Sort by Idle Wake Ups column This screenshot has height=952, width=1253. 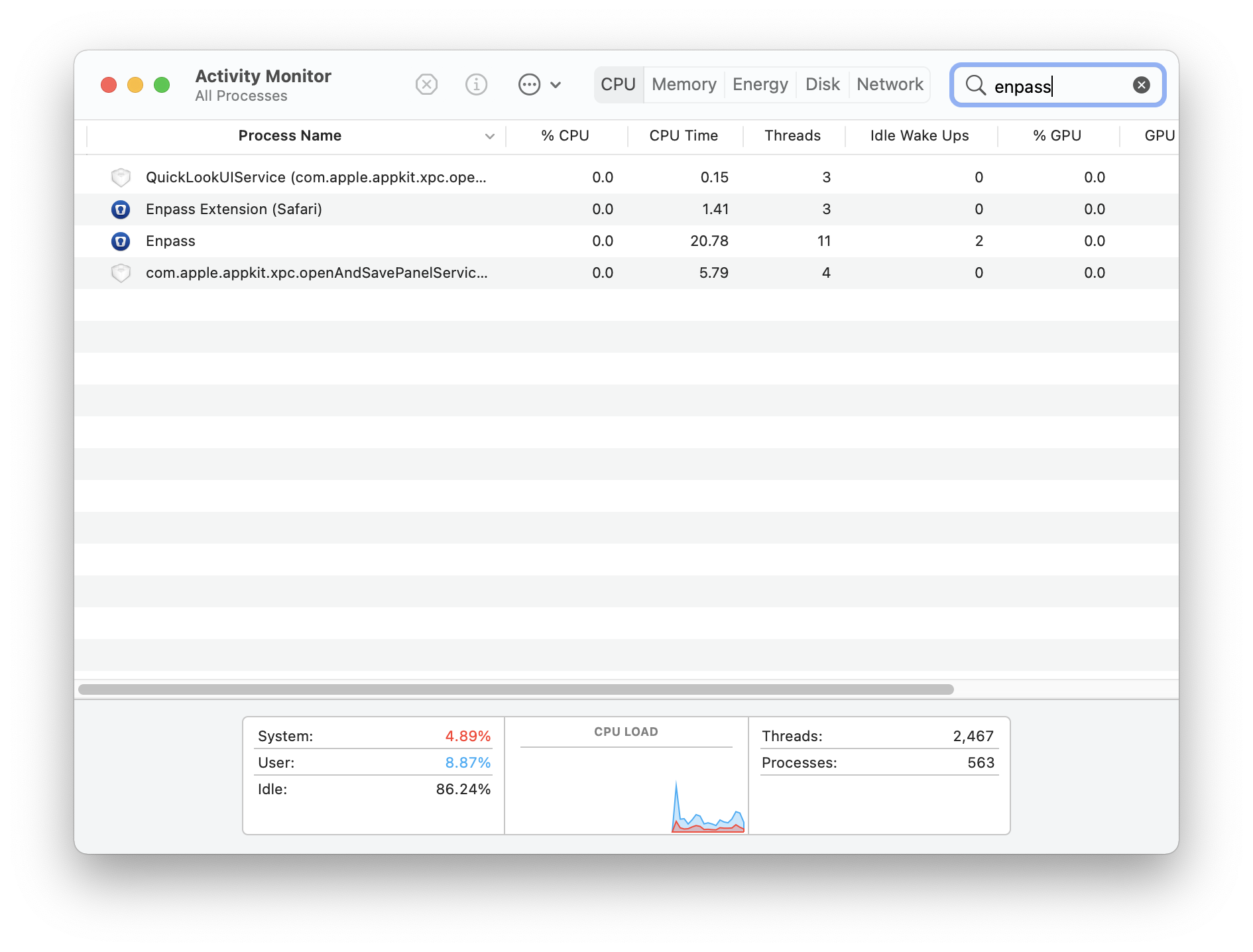tap(920, 136)
